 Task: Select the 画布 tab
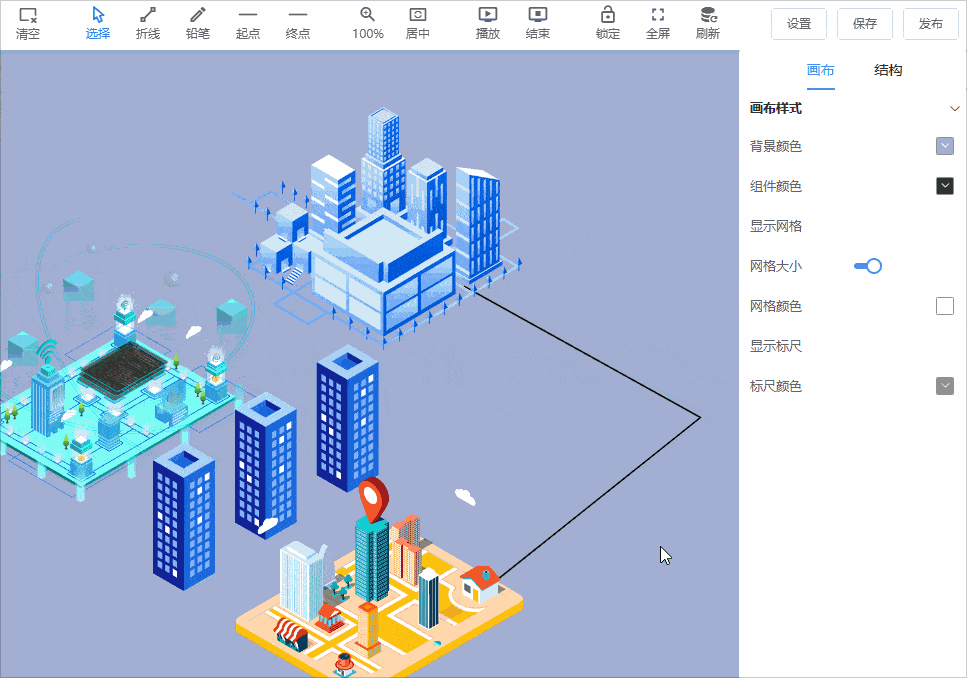821,70
